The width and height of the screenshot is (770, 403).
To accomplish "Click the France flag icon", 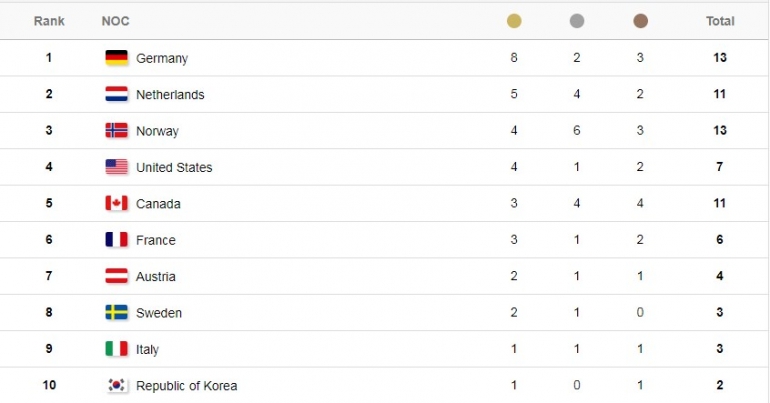I will coord(116,240).
